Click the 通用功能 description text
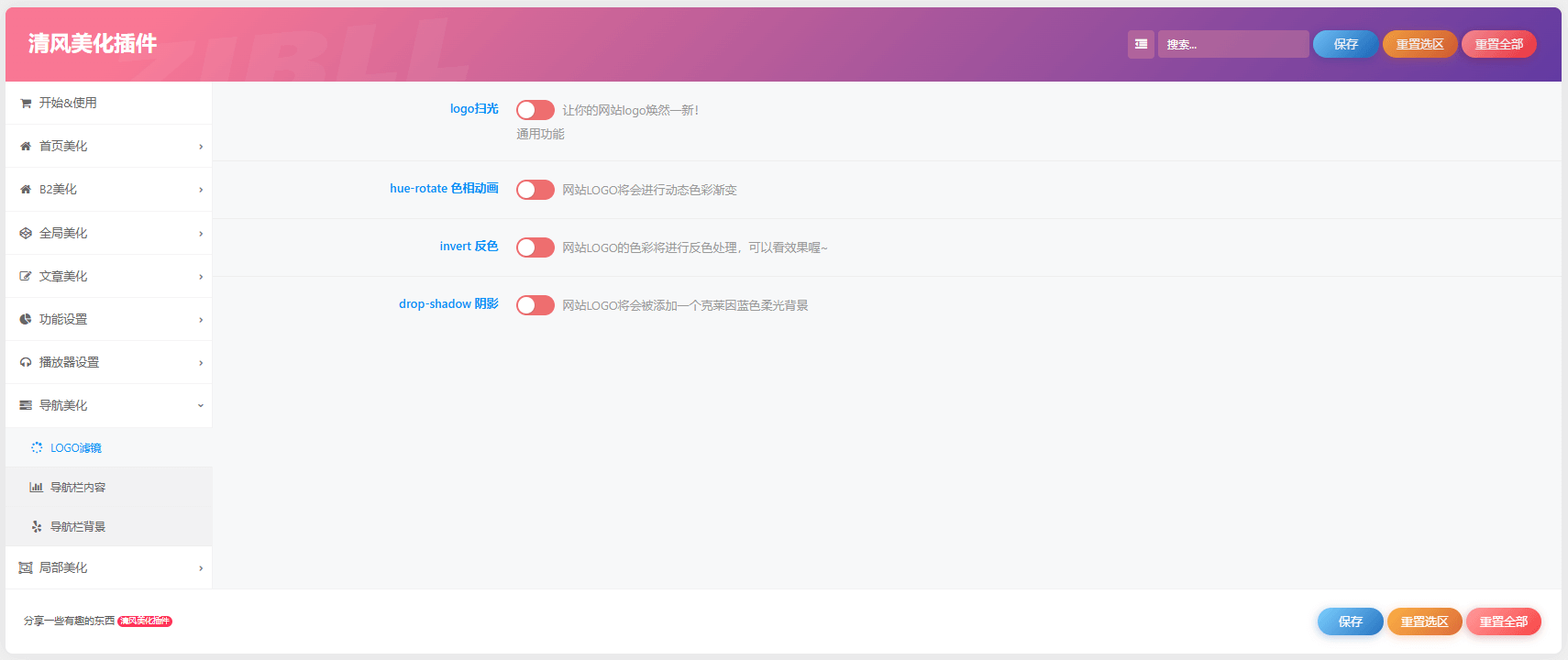1568x660 pixels. [x=540, y=134]
